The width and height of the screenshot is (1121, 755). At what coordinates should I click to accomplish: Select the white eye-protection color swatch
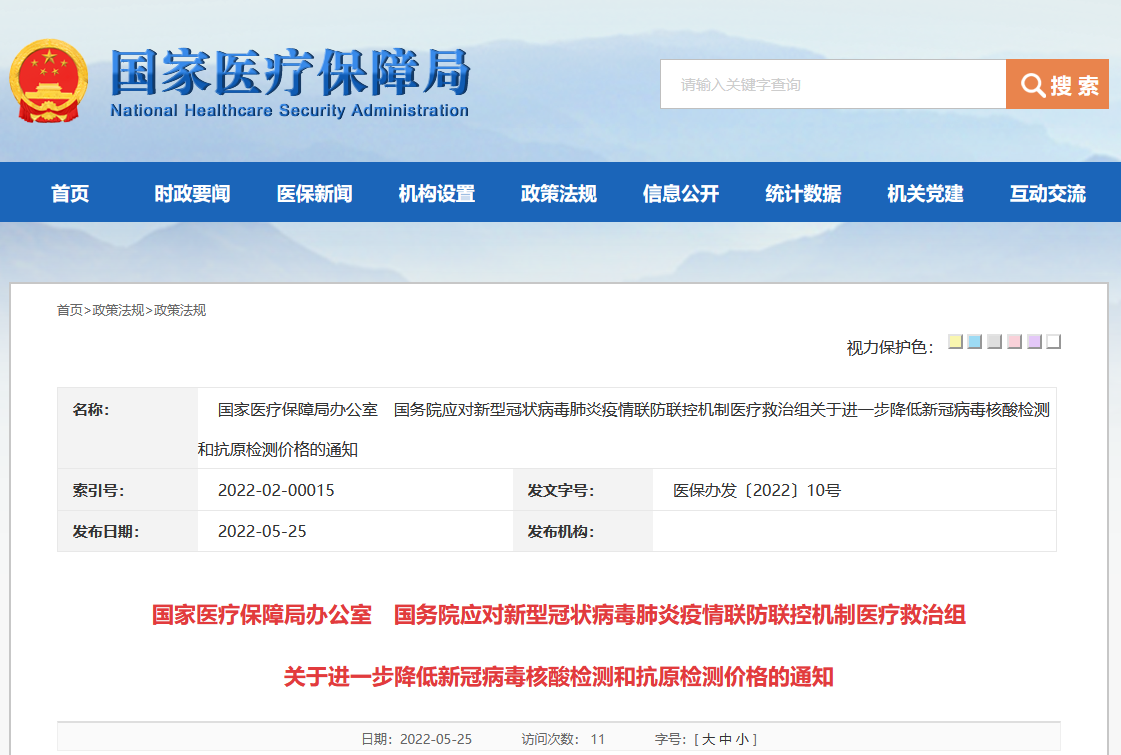1054,342
